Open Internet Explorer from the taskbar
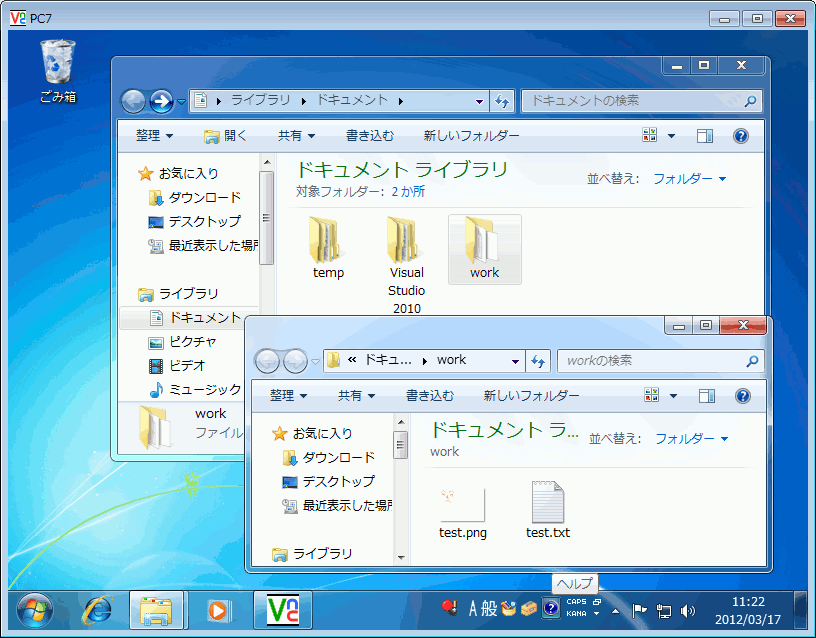The height and width of the screenshot is (638, 816). (97, 611)
